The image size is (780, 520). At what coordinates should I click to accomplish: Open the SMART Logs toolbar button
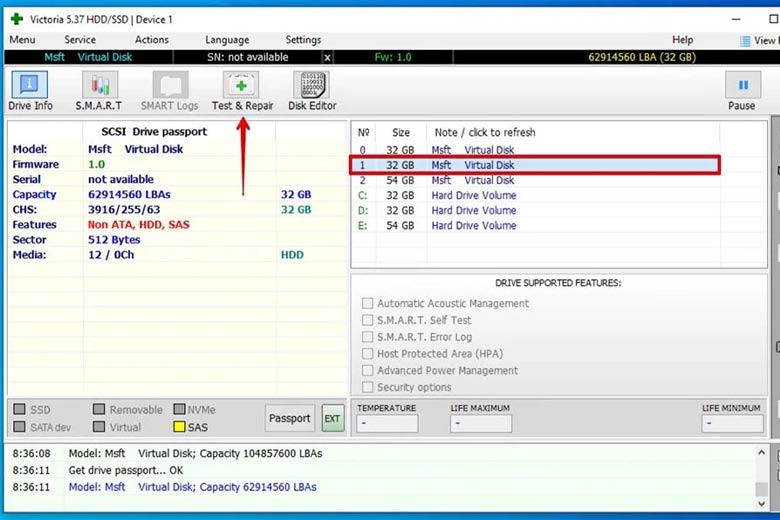[170, 91]
